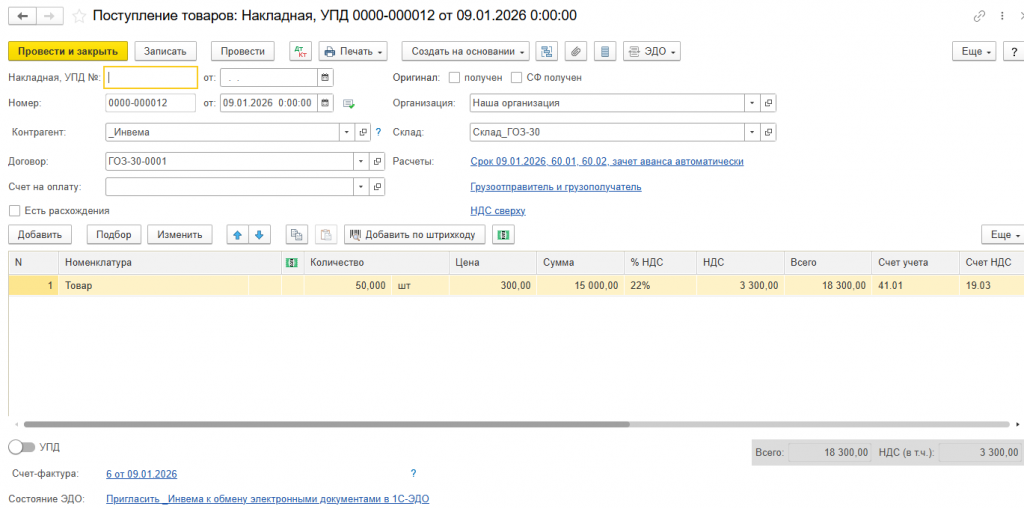1024x509 pixels.
Task: Open the Подбор selection button
Action: point(114,235)
